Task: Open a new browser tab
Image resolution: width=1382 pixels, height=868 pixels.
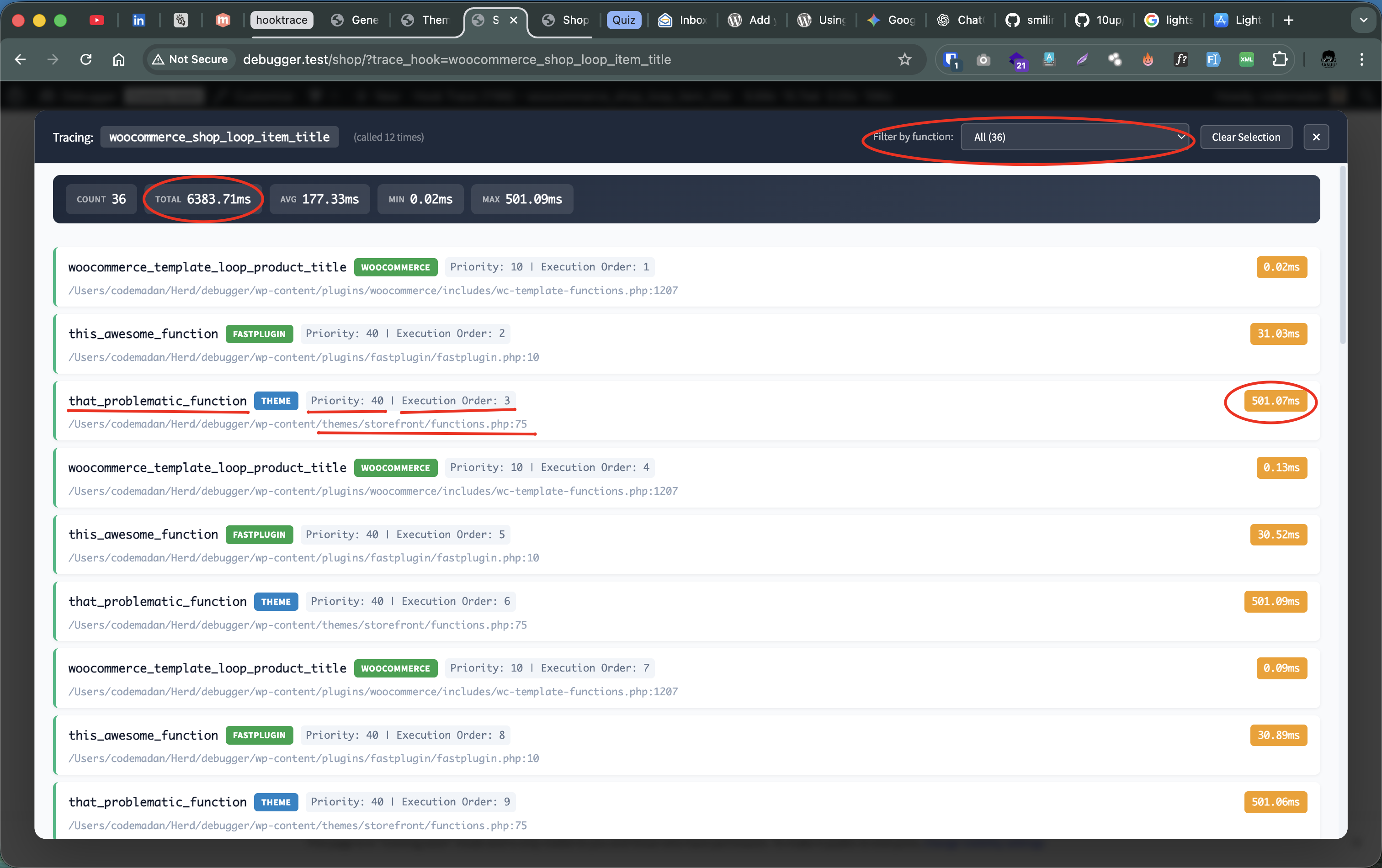Action: (1288, 20)
